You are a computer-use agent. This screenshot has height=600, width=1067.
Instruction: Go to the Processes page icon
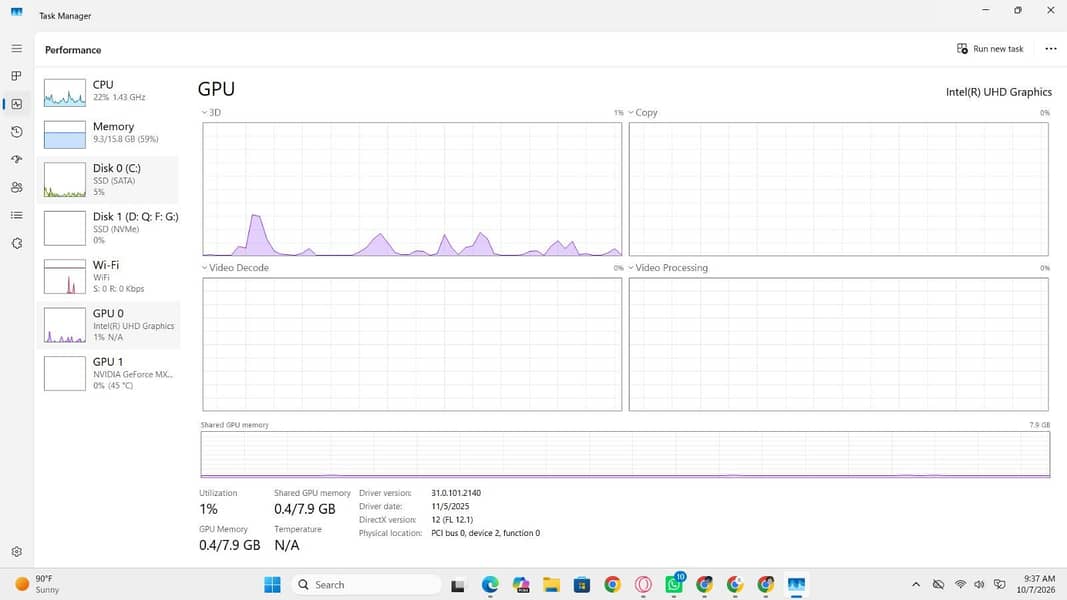click(16, 76)
